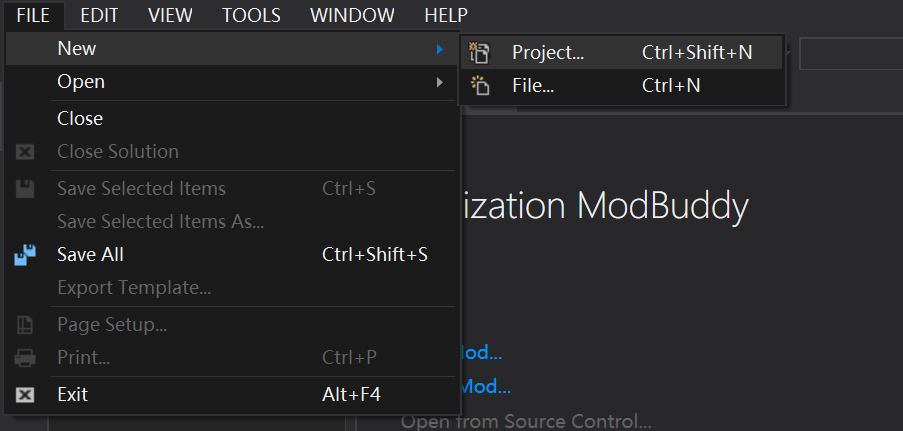Choose Print... entry
This screenshot has height=431, width=903.
point(232,358)
